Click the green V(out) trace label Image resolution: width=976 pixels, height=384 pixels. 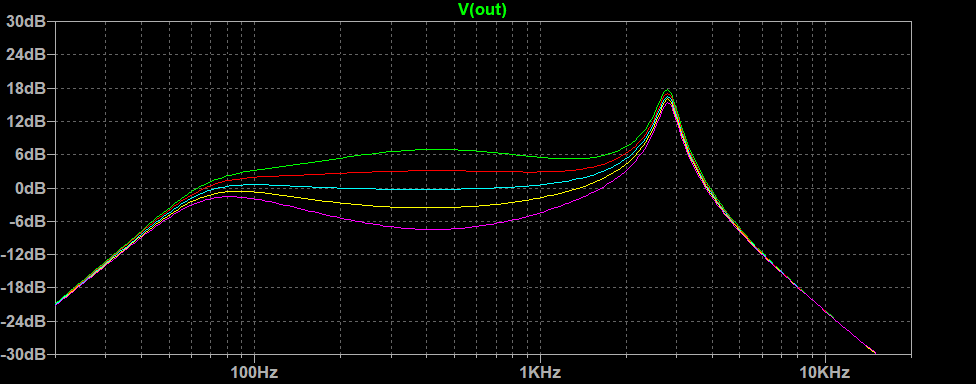[482, 9]
